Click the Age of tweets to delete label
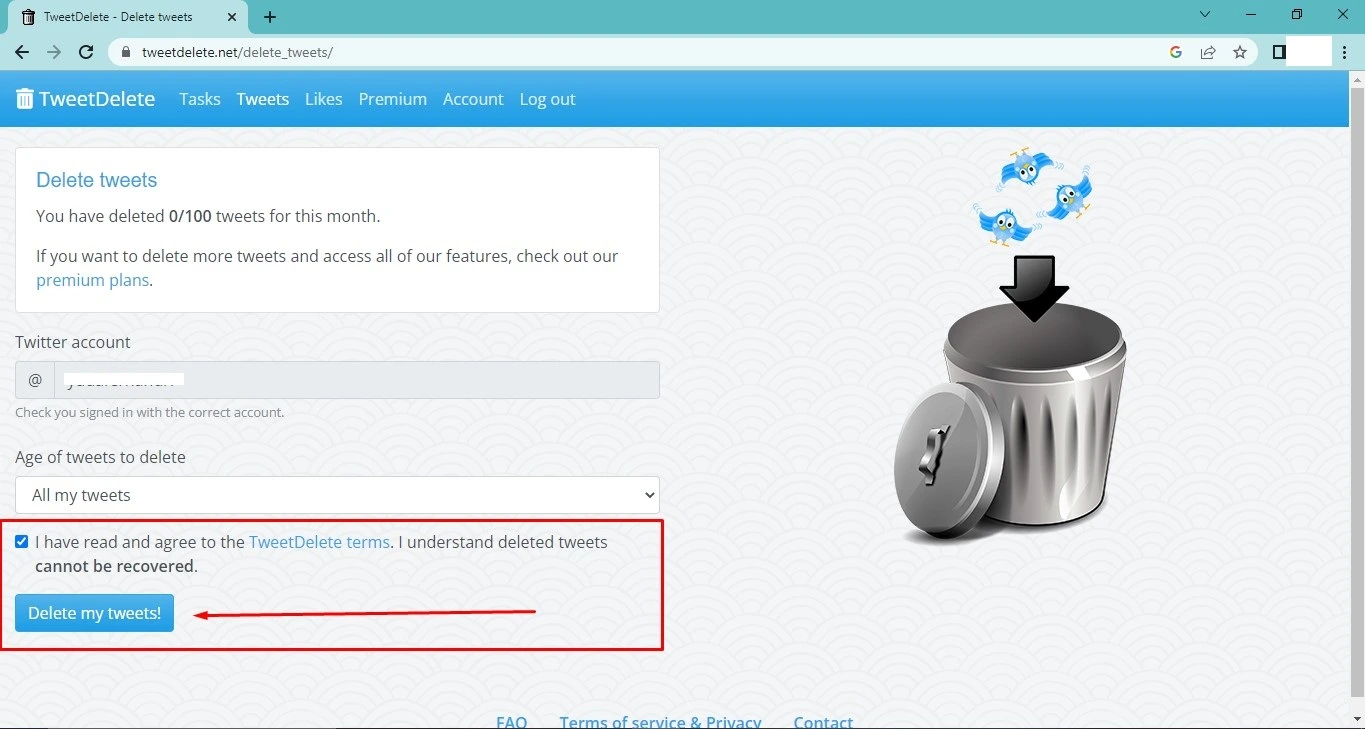 tap(100, 457)
